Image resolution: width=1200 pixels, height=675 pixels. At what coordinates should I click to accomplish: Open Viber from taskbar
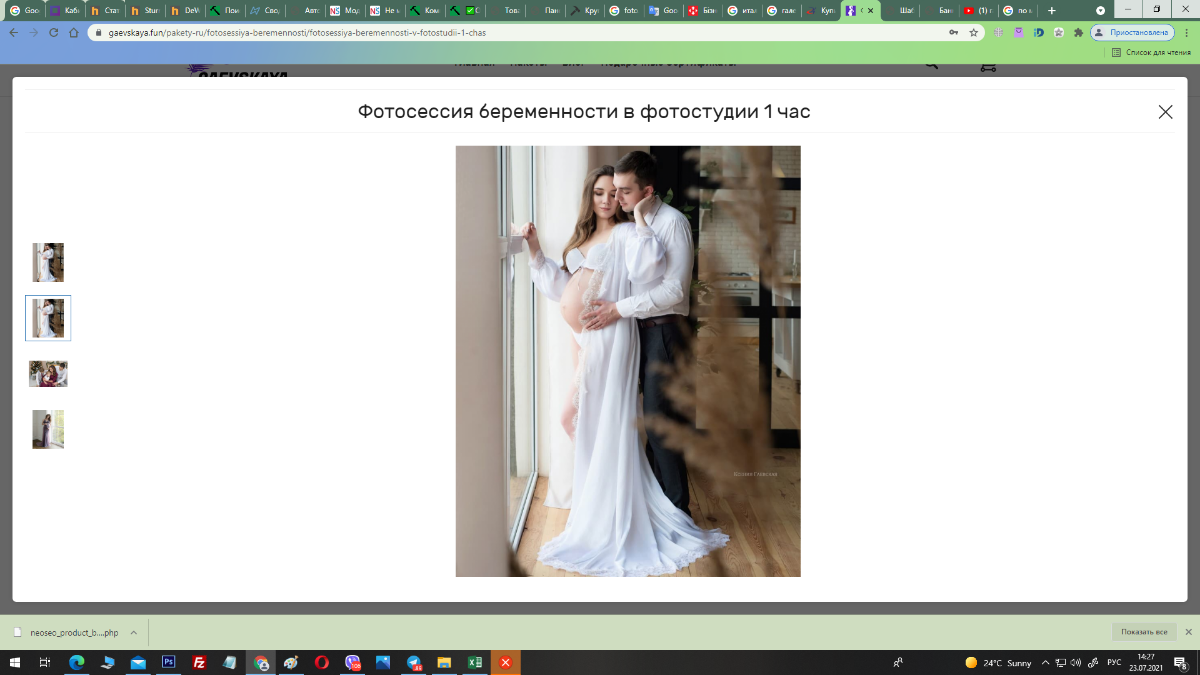pyautogui.click(x=352, y=662)
